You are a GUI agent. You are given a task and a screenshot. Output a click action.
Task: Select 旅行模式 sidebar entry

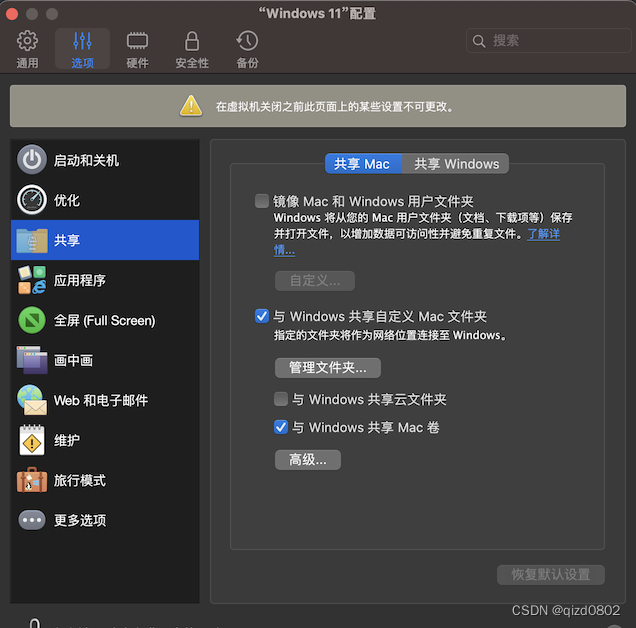tap(105, 480)
